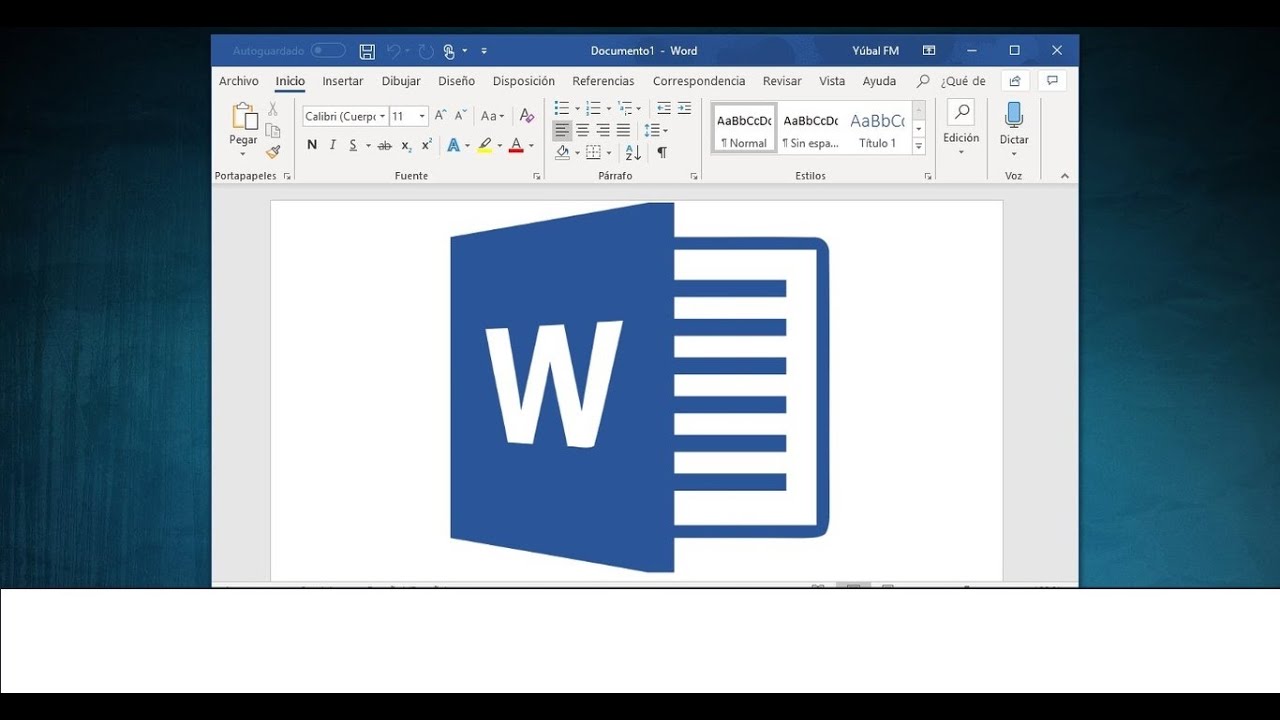The image size is (1280, 720).
Task: Apply strikethrough with the abc icon
Action: tap(384, 146)
